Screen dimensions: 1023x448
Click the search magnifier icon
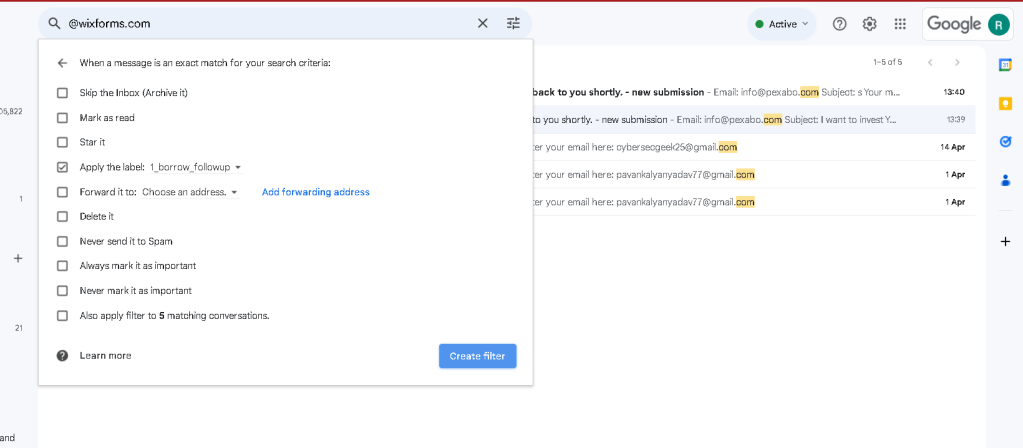pos(55,24)
